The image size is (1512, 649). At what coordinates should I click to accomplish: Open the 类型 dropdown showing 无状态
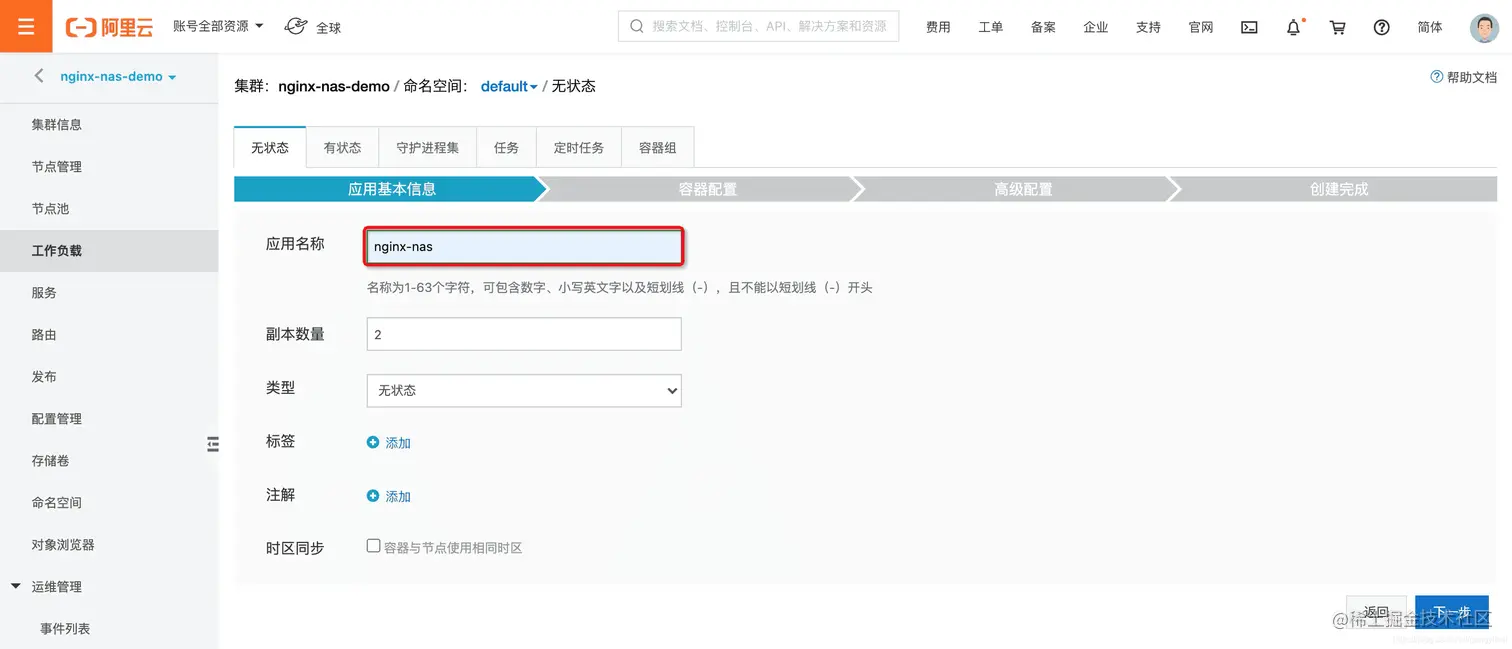523,390
